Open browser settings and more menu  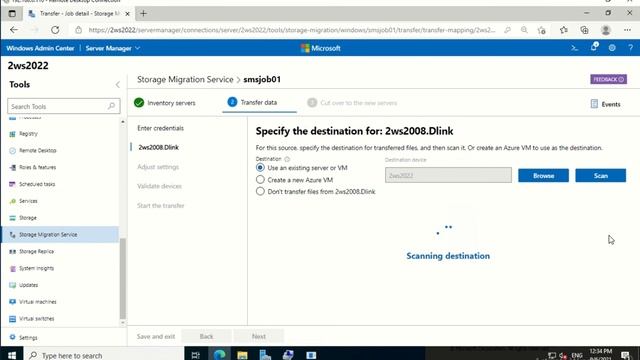627,30
